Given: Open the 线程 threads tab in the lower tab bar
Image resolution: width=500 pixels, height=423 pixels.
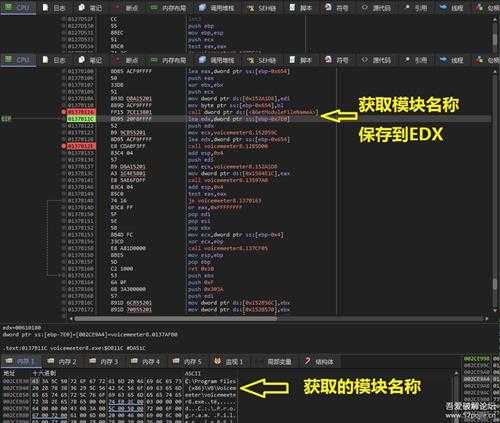Looking at the screenshot, I should [x=452, y=60].
